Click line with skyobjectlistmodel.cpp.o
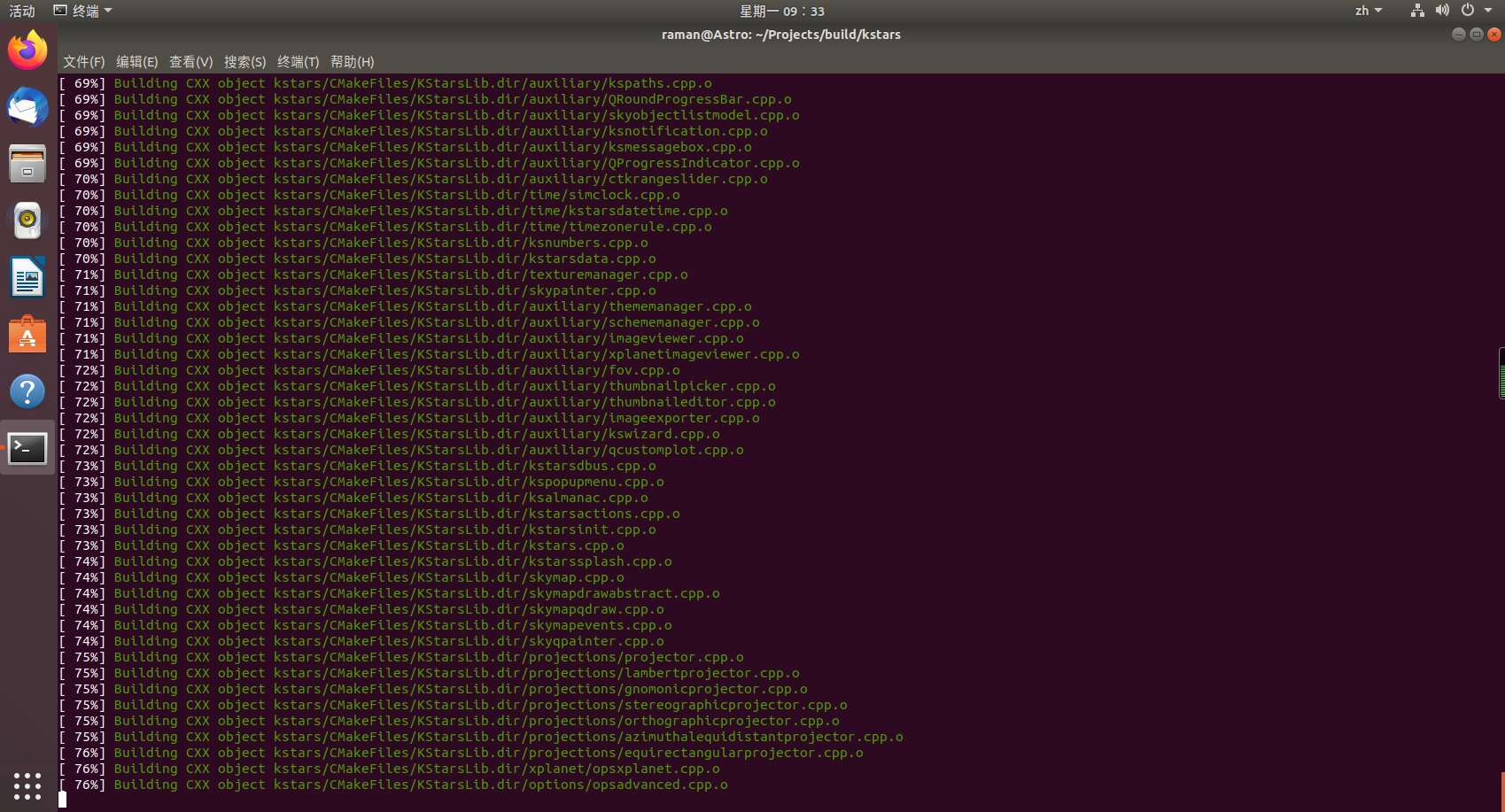This screenshot has height=812, width=1505. tap(430, 115)
